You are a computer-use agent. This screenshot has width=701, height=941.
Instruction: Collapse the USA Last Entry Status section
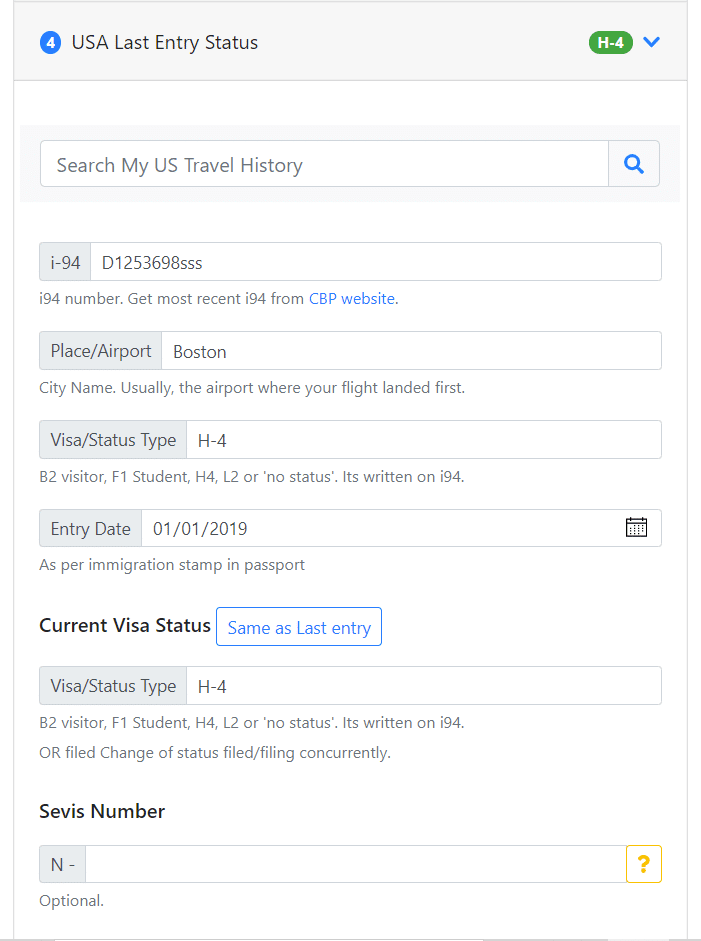click(652, 43)
